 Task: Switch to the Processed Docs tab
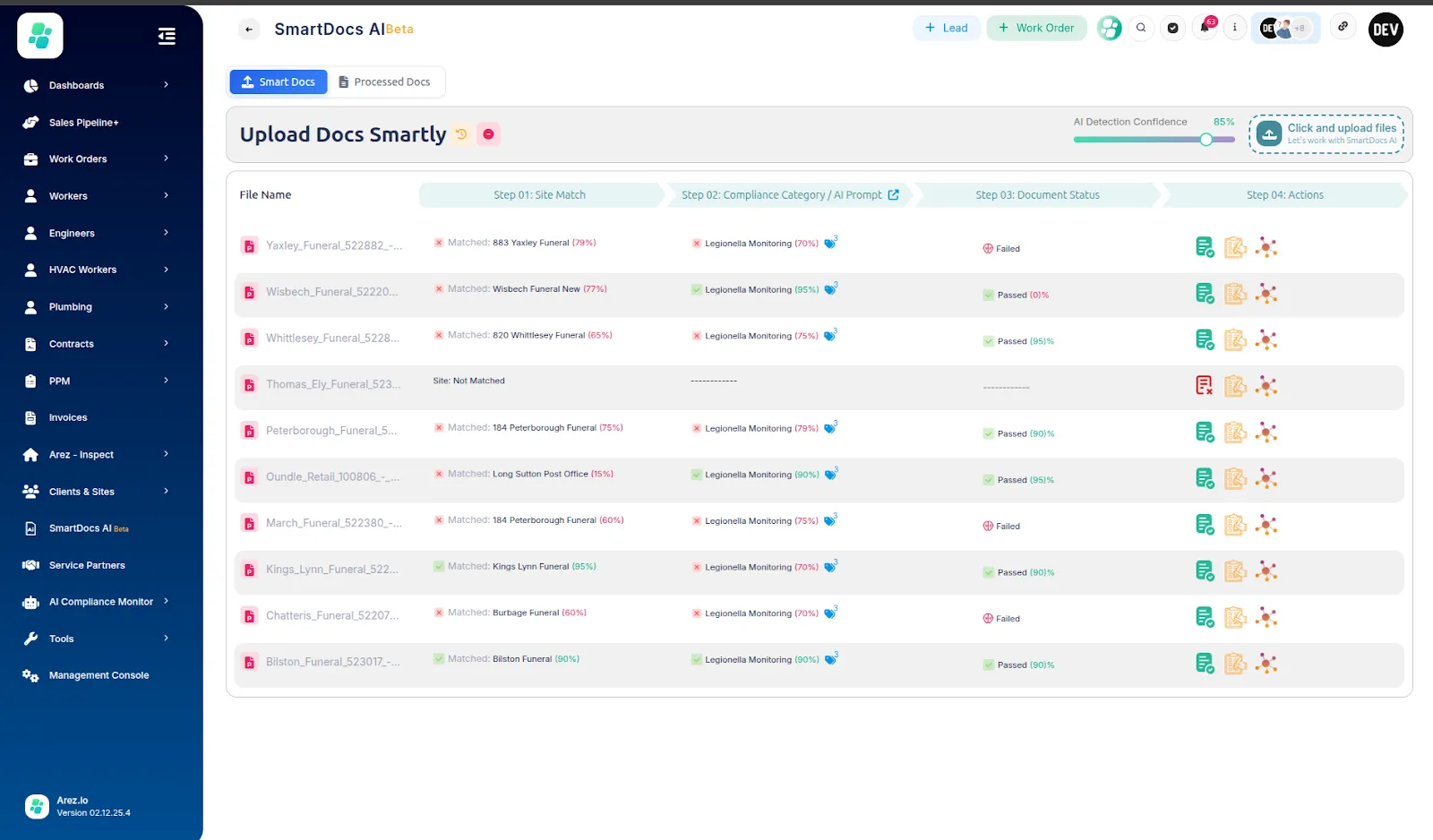(384, 81)
